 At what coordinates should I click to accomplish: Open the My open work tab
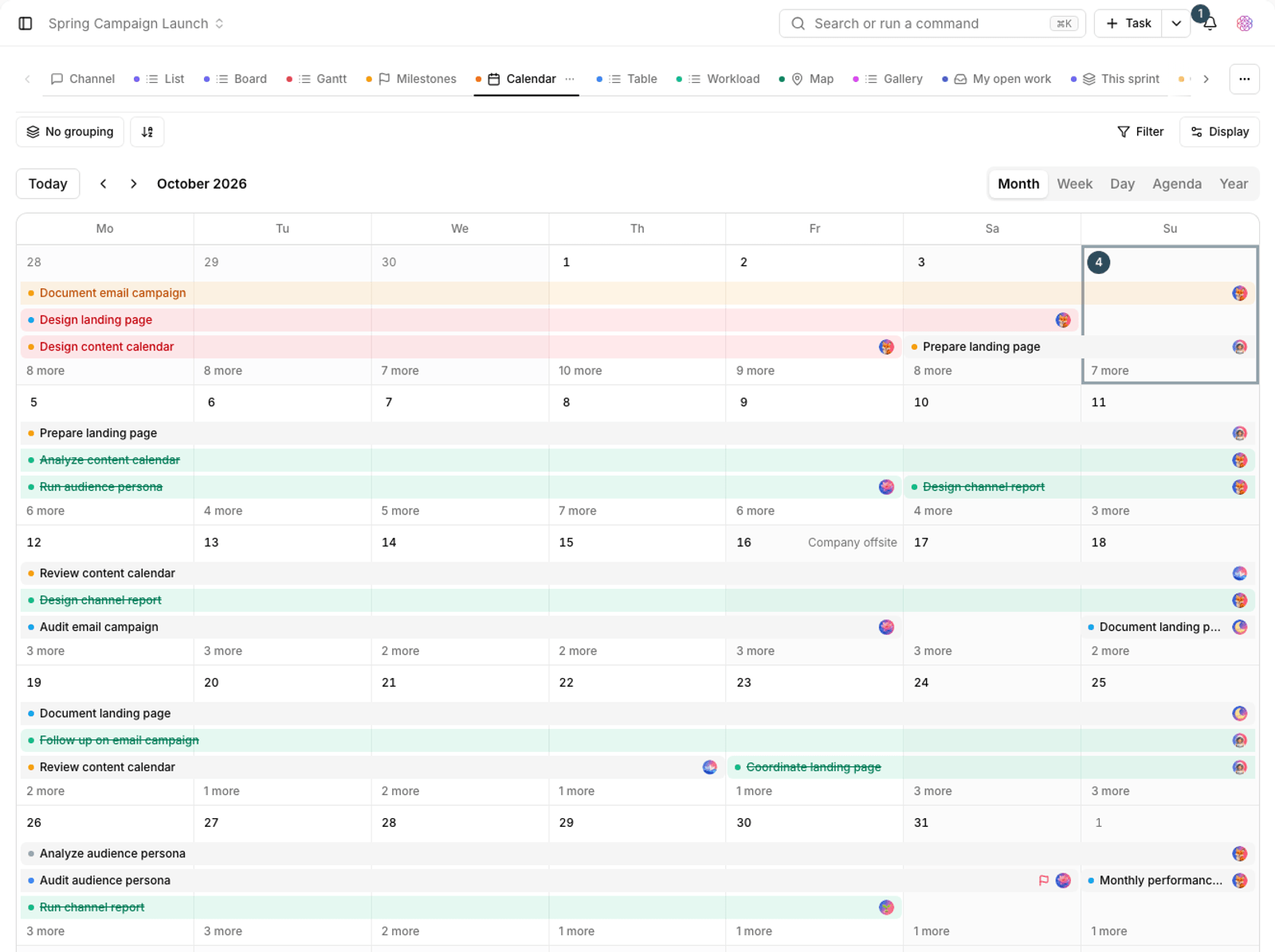[996, 79]
